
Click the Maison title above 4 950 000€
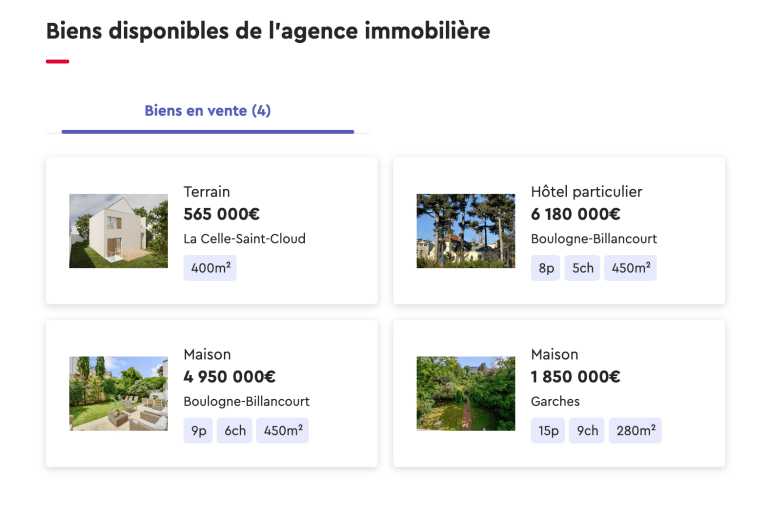(x=207, y=354)
